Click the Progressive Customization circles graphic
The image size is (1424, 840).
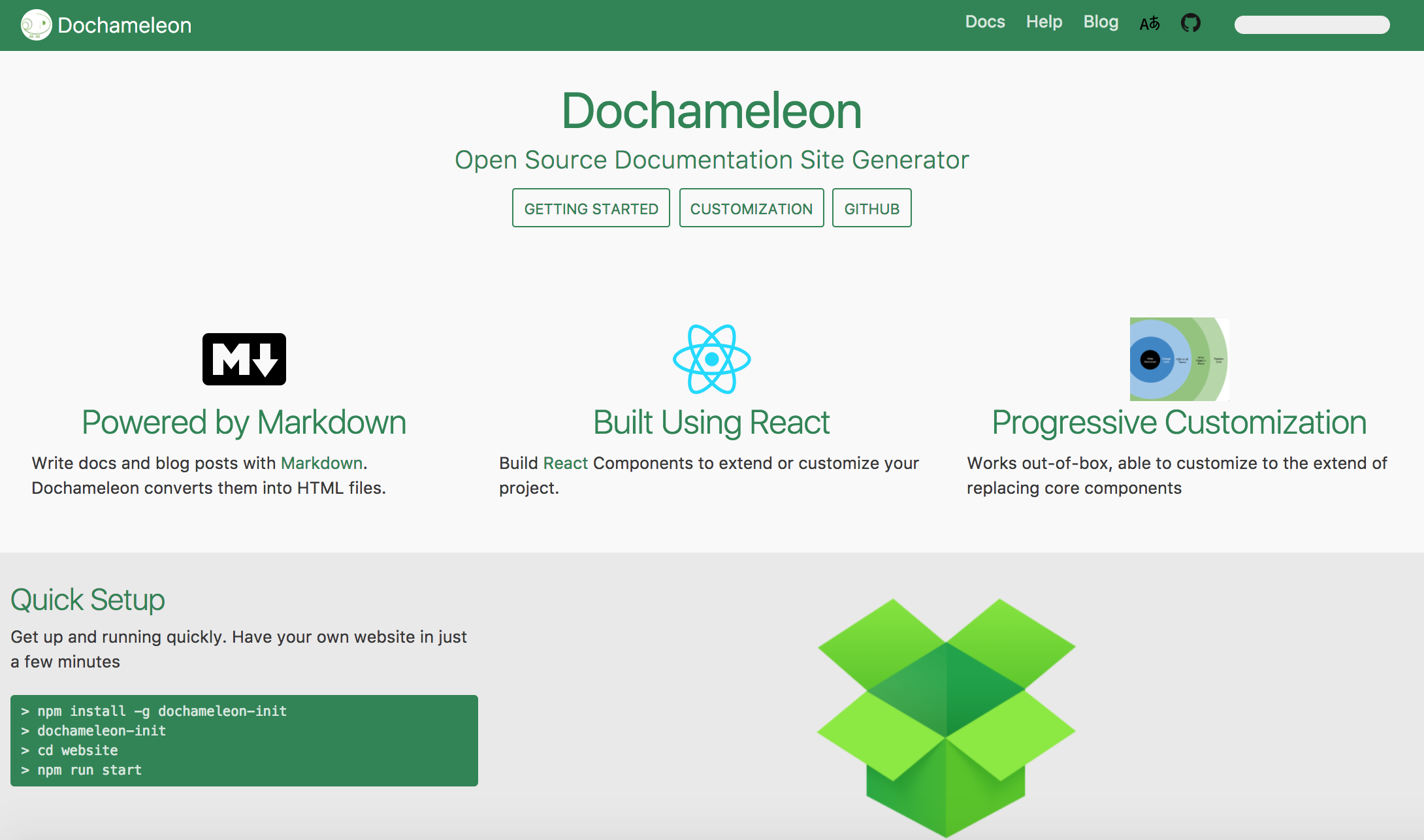[1178, 359]
